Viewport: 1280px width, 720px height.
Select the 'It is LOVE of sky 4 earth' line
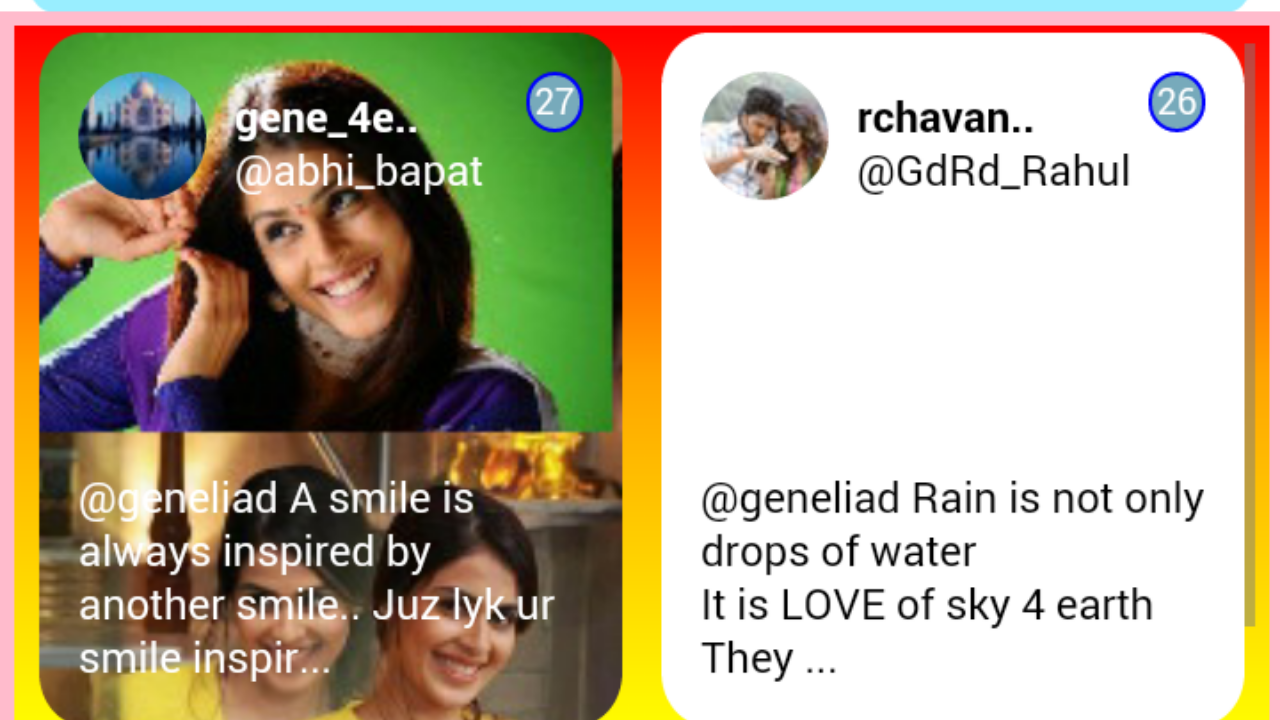pyautogui.click(x=927, y=606)
